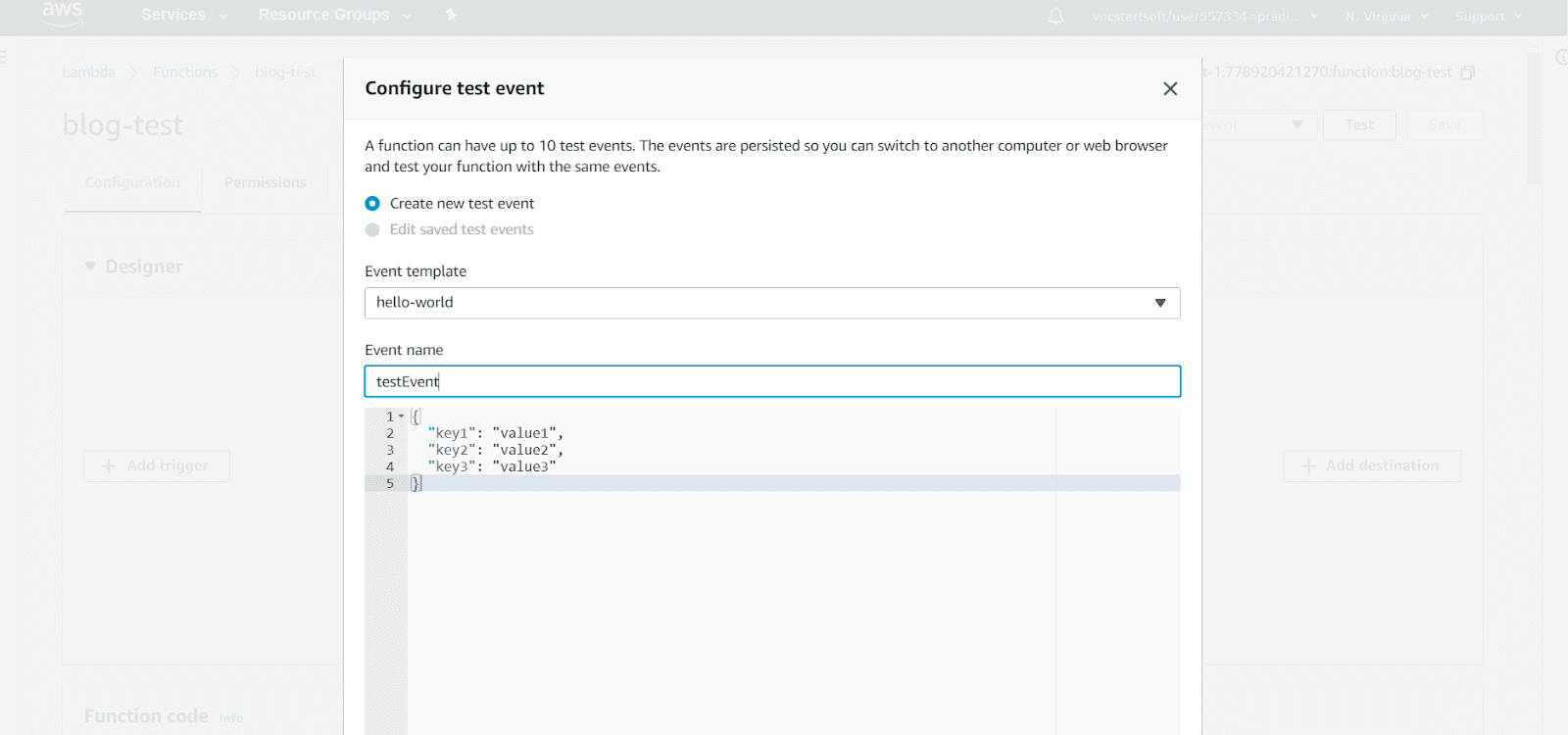Toggle the side navigation hamburger
The width and height of the screenshot is (1568, 735).
point(3,58)
